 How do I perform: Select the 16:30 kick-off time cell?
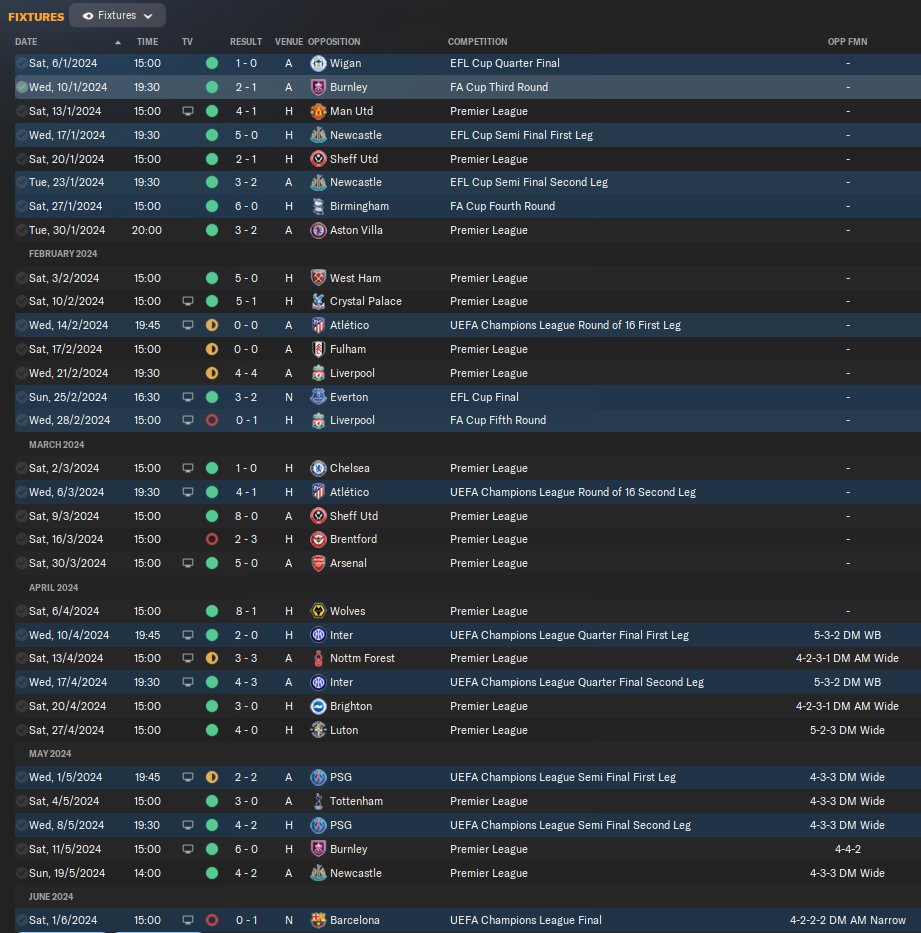147,397
